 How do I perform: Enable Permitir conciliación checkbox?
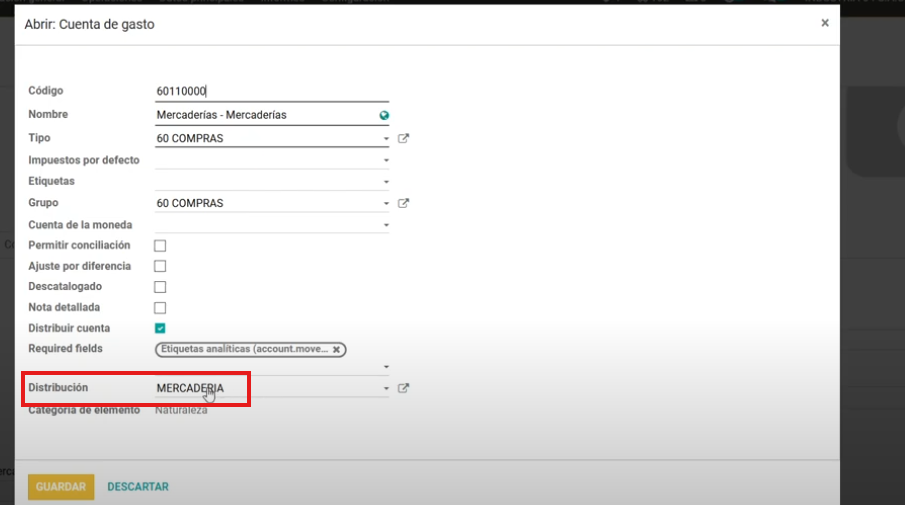point(160,246)
